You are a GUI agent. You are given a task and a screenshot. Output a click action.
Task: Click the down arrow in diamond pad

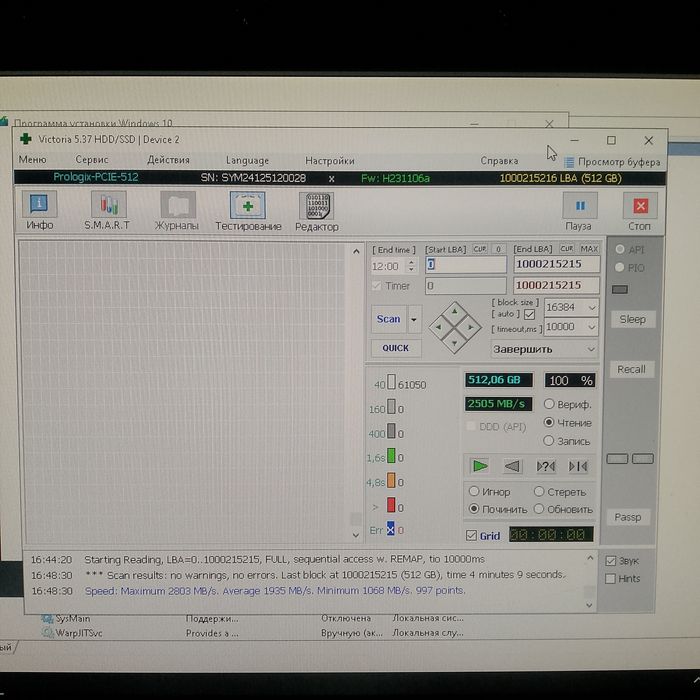454,343
